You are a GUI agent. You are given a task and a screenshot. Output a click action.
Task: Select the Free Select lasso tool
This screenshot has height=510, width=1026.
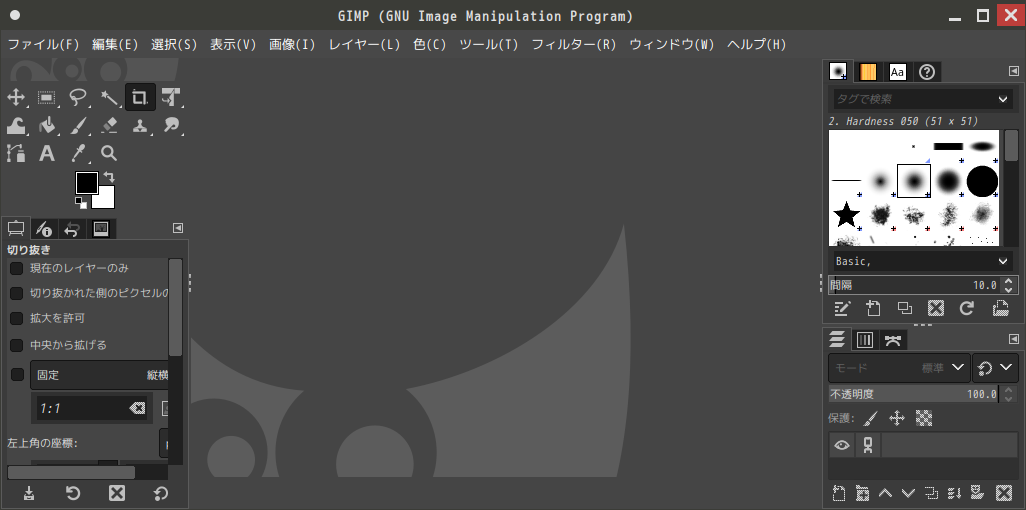coord(78,98)
